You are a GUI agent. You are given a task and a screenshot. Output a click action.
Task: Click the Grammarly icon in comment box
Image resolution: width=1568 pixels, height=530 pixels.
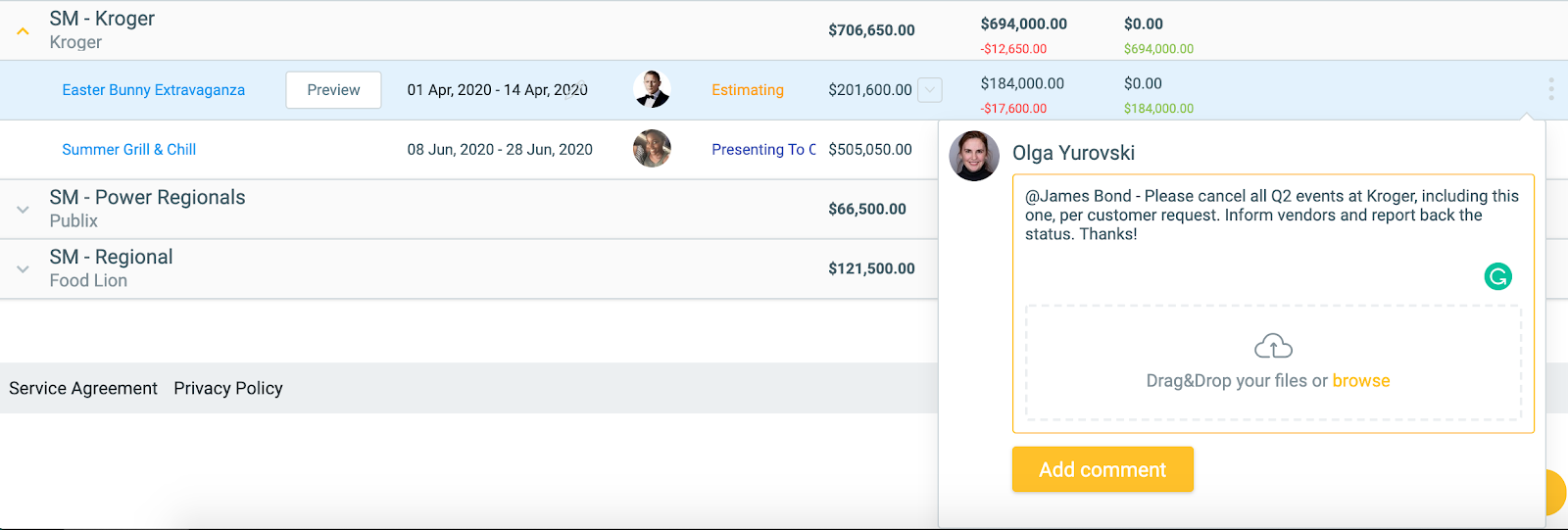(x=1497, y=277)
